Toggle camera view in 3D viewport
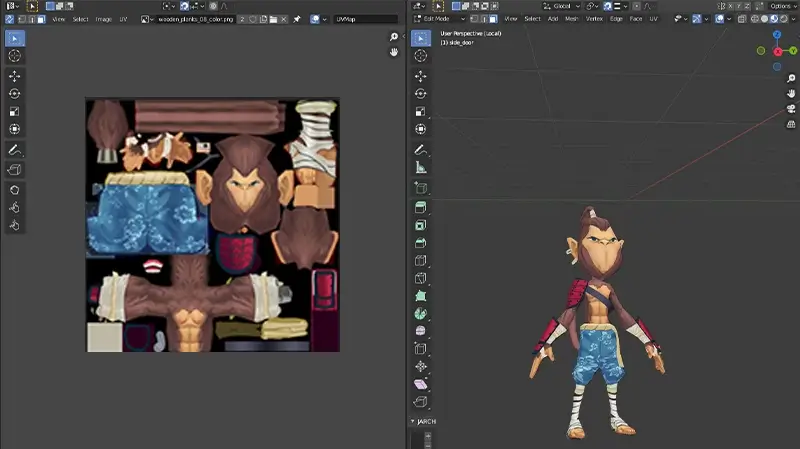Image resolution: width=800 pixels, height=449 pixels. pyautogui.click(x=791, y=109)
